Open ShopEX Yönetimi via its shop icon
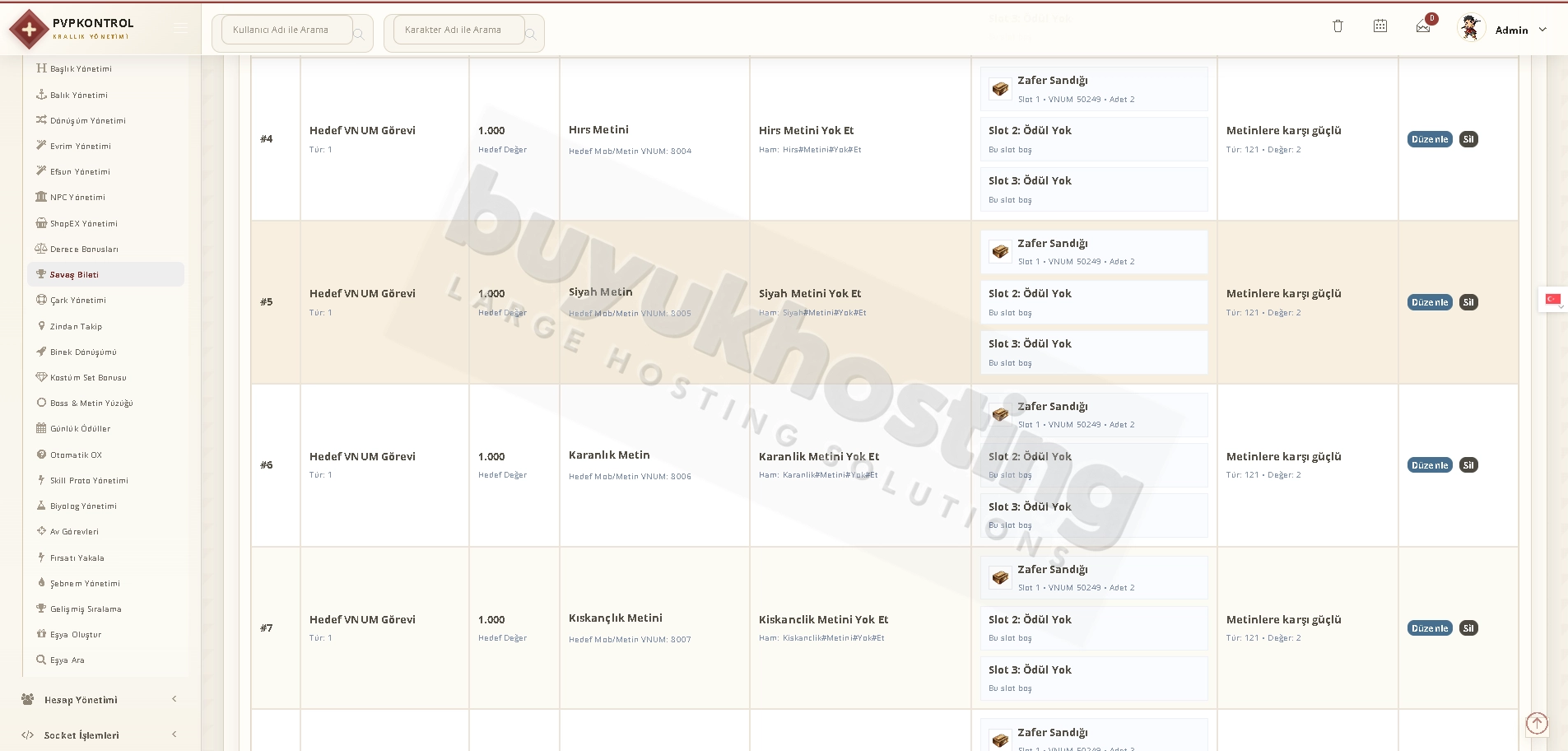 click(x=41, y=223)
